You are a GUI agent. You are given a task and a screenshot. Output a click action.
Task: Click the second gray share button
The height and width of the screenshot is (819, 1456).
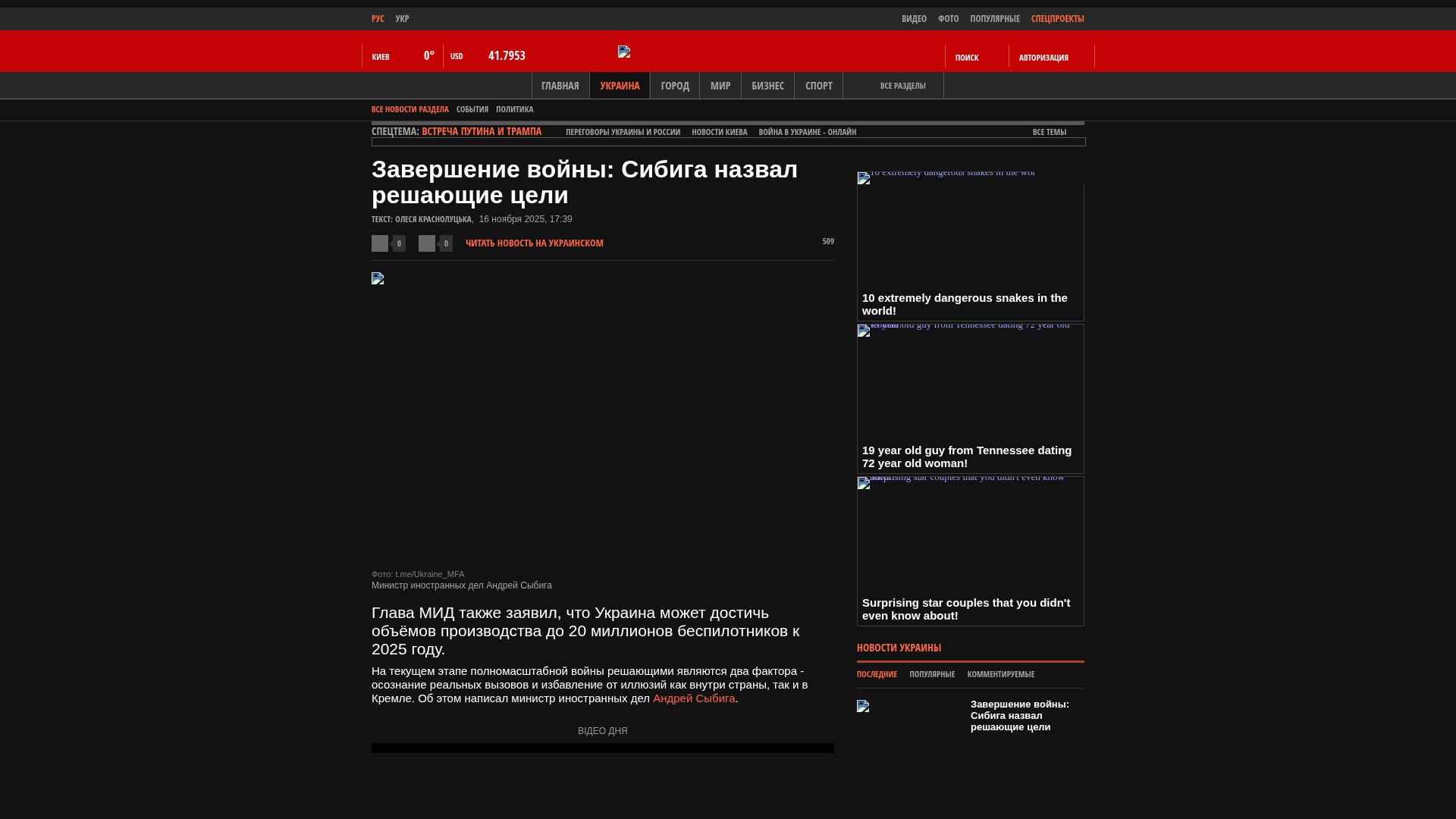[x=427, y=243]
